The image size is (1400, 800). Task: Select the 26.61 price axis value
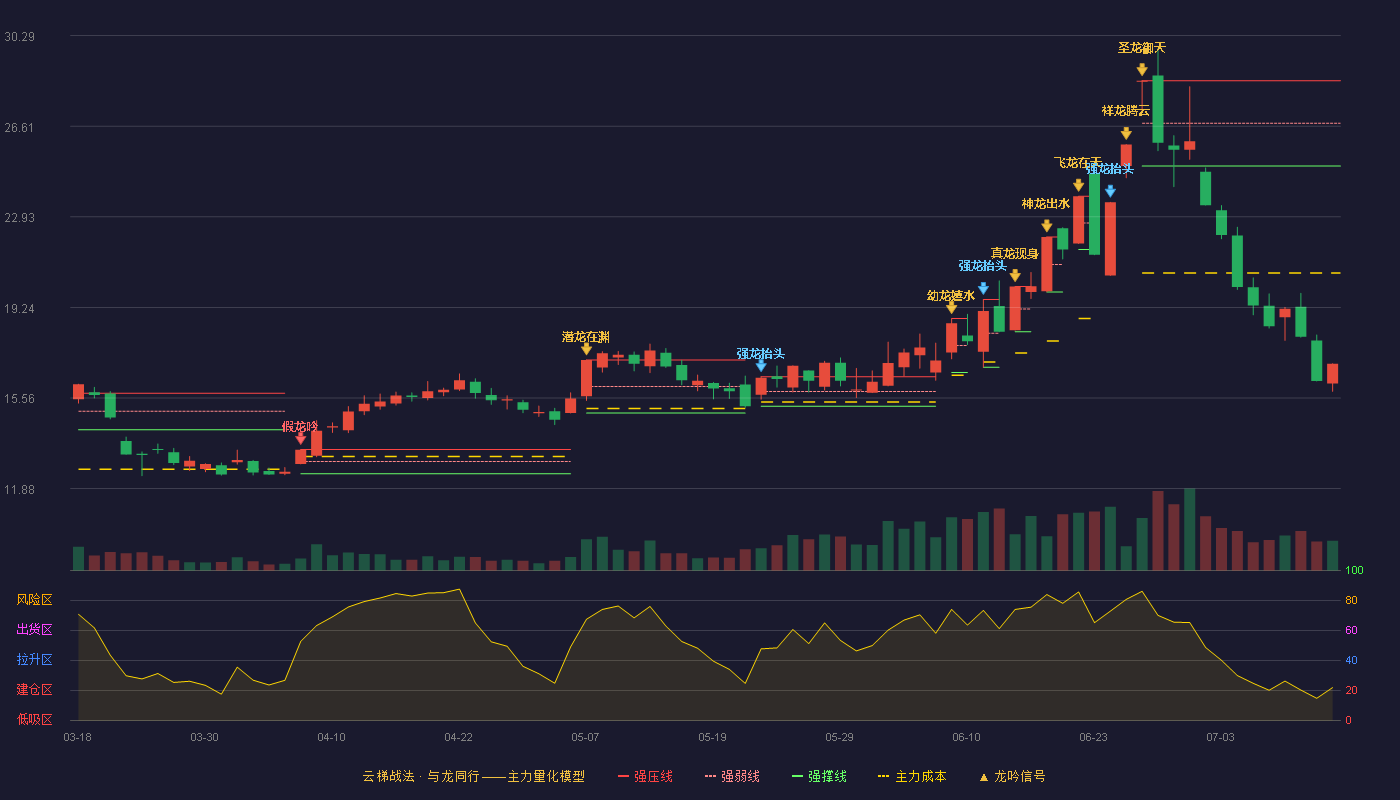coord(19,127)
